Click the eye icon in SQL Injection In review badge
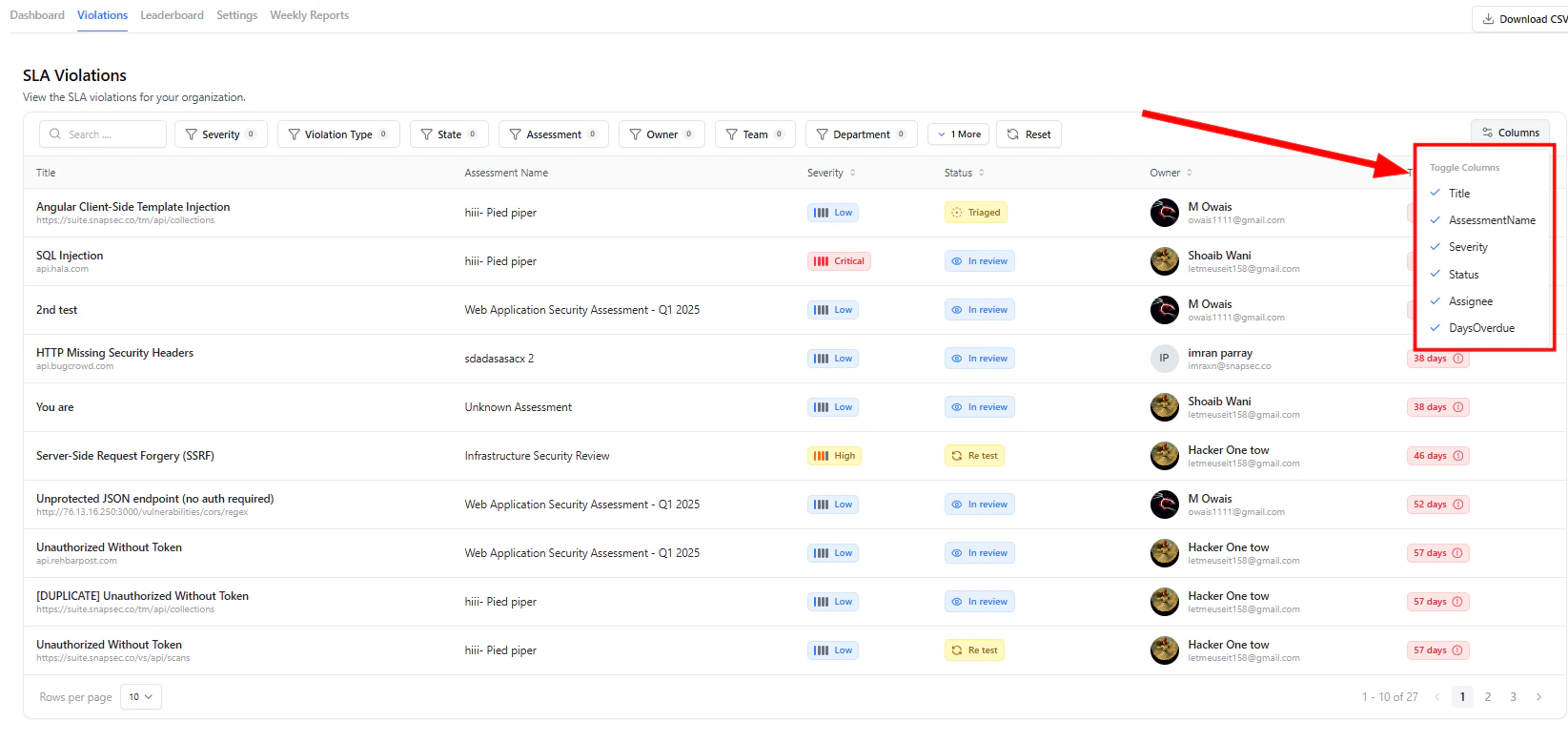Image resolution: width=1568 pixels, height=742 pixels. (957, 261)
